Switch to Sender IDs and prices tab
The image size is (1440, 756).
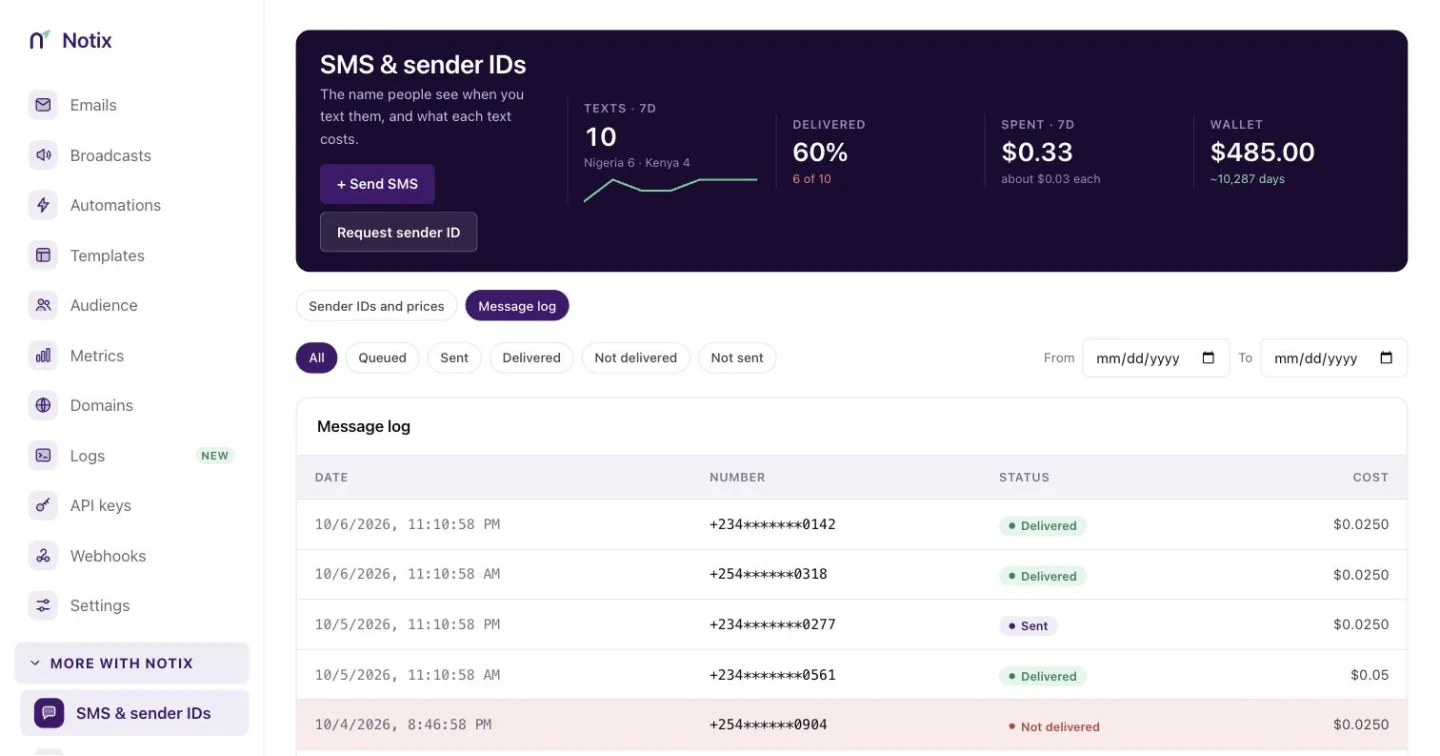pyautogui.click(x=376, y=306)
